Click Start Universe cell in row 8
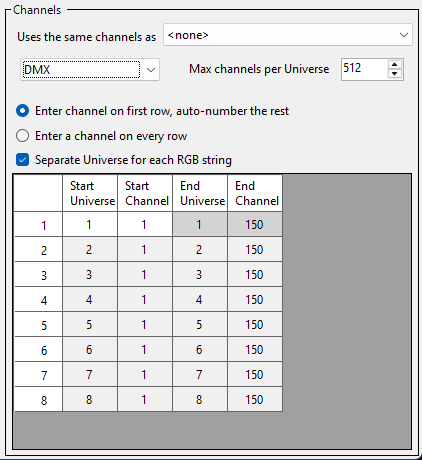422x460 pixels. click(x=90, y=400)
